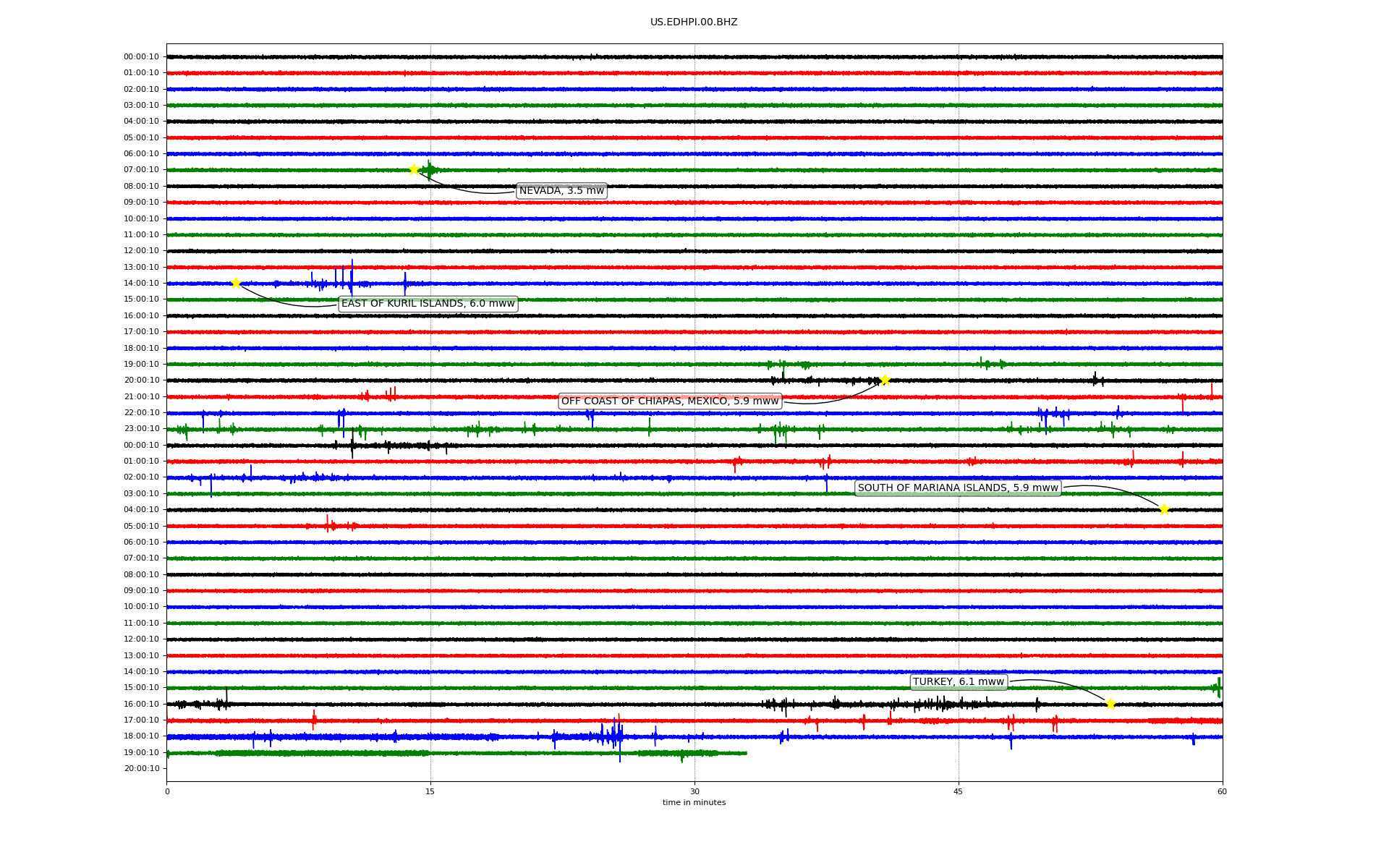The height and width of the screenshot is (868, 1389).
Task: Select the Chiapas, Mexico earthquake star marker
Action: [885, 380]
